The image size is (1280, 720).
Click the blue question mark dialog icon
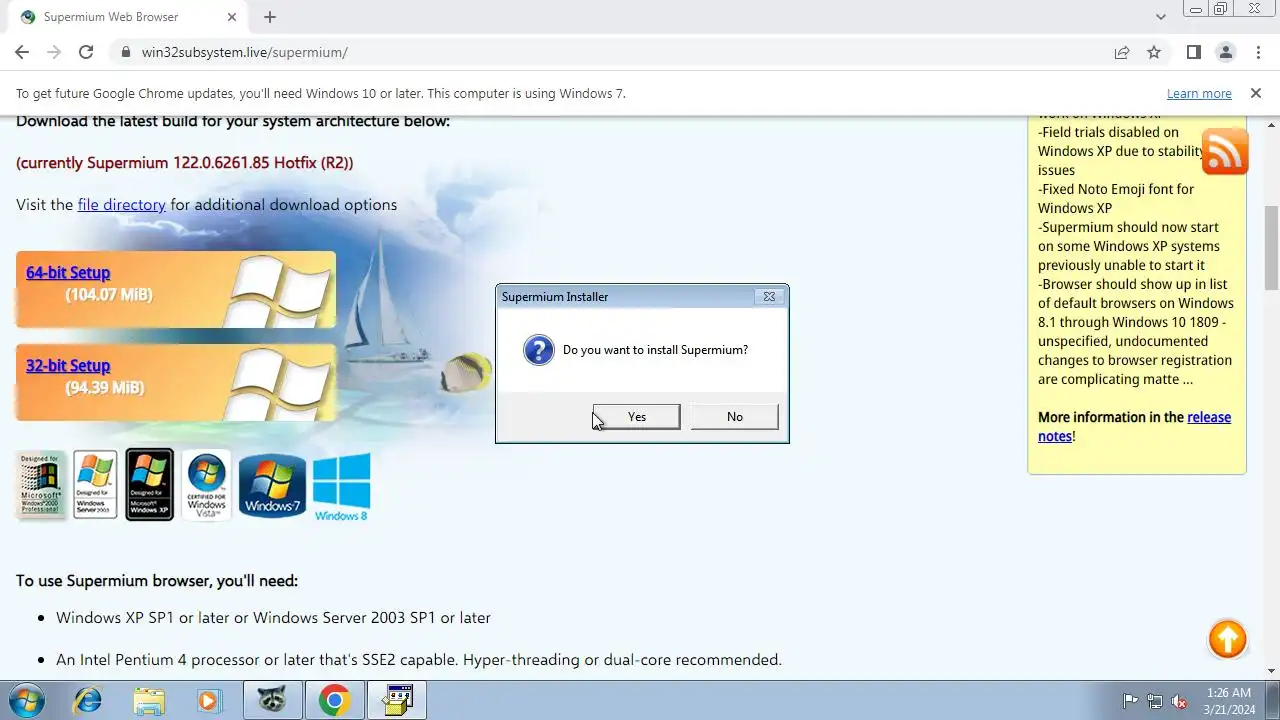539,350
